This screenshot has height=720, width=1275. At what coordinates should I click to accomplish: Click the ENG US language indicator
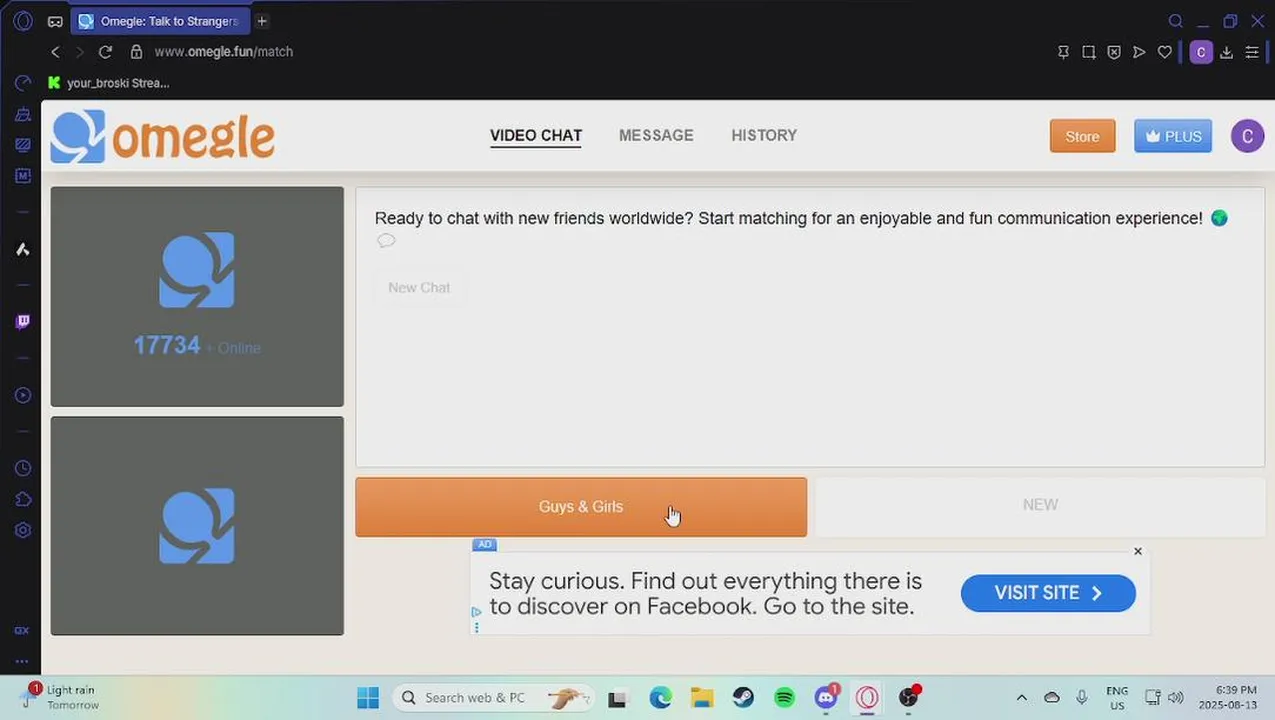point(1117,697)
